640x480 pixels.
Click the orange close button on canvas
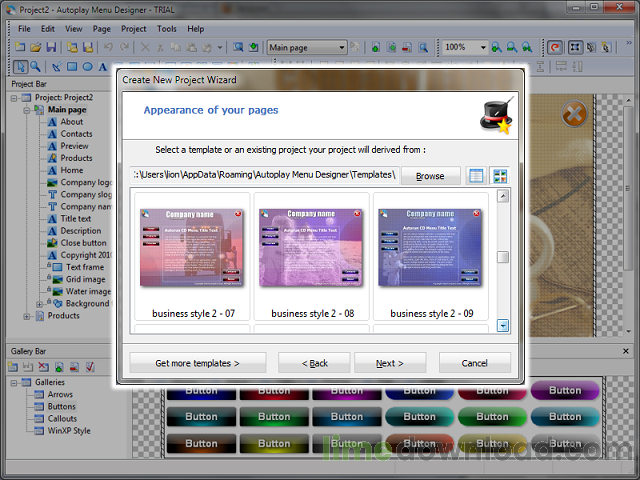click(573, 116)
